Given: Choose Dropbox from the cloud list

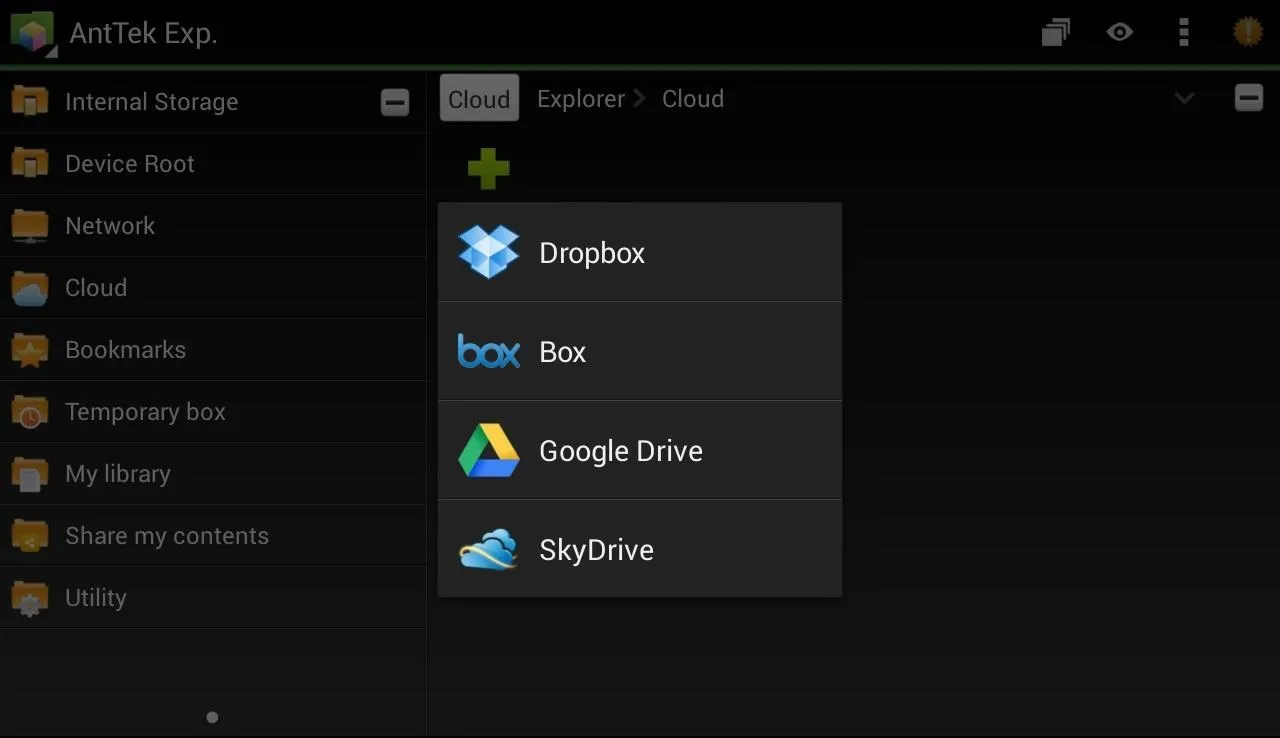Looking at the screenshot, I should click(x=640, y=252).
